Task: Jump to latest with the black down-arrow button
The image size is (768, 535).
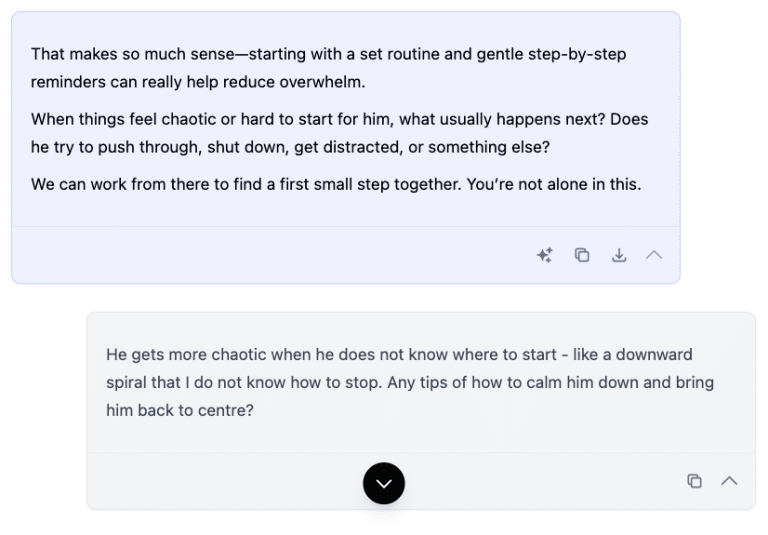Action: (384, 484)
